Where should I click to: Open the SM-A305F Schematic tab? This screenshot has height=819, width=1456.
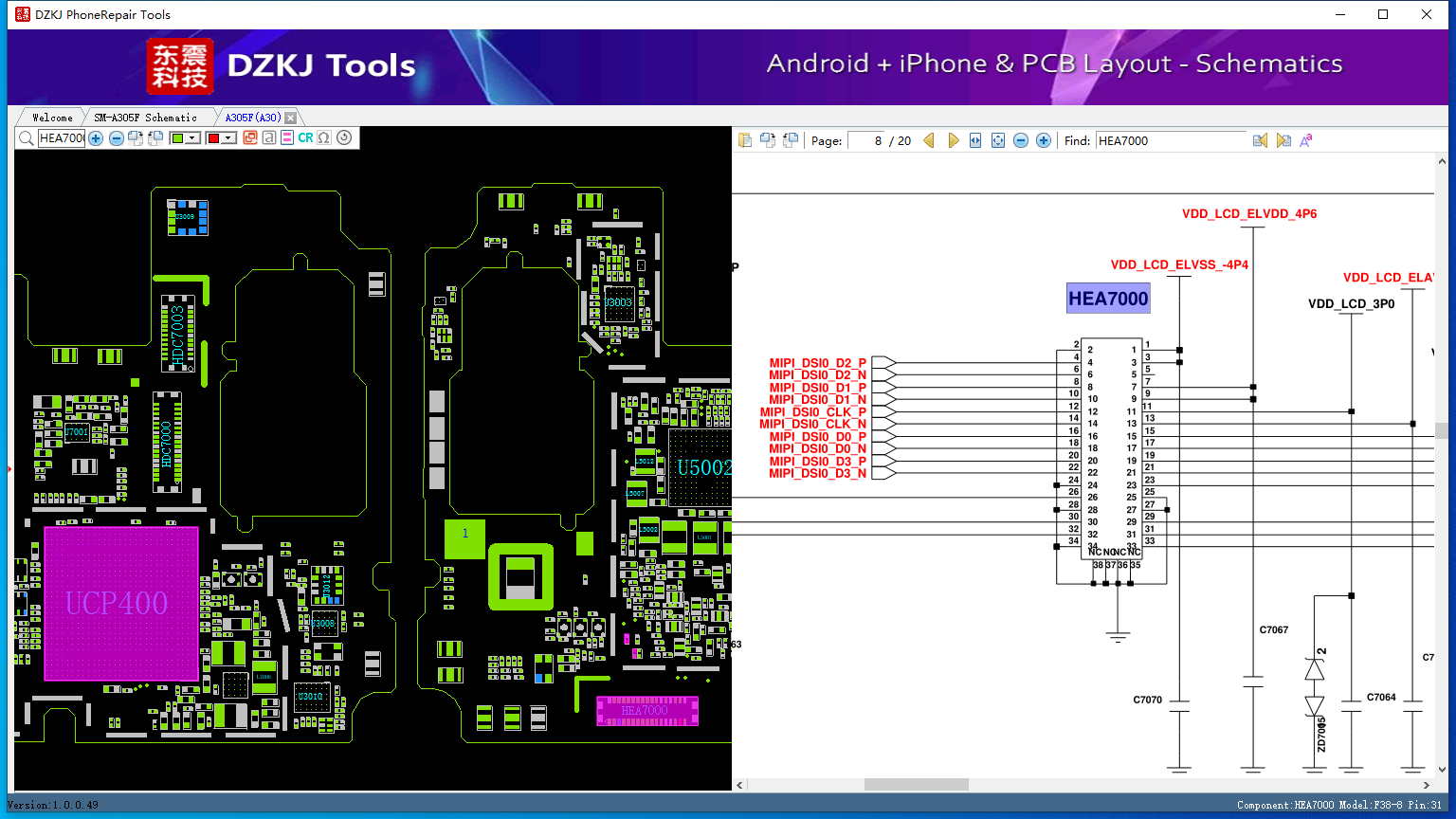tap(145, 118)
